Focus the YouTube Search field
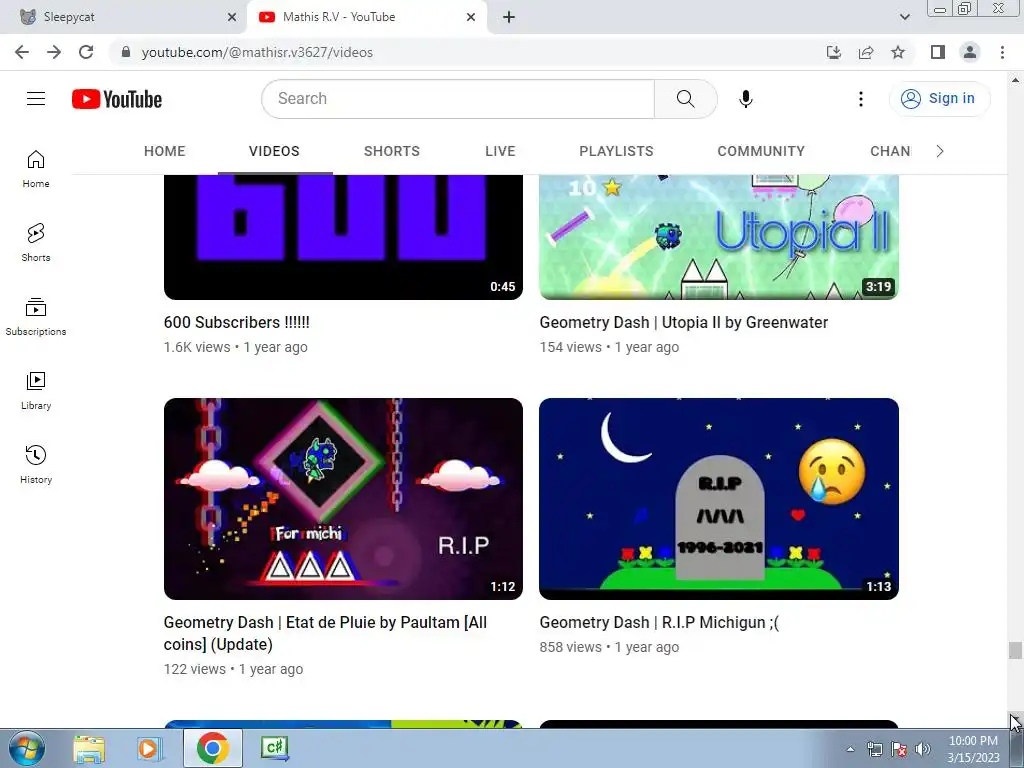The width and height of the screenshot is (1024, 768). click(458, 99)
